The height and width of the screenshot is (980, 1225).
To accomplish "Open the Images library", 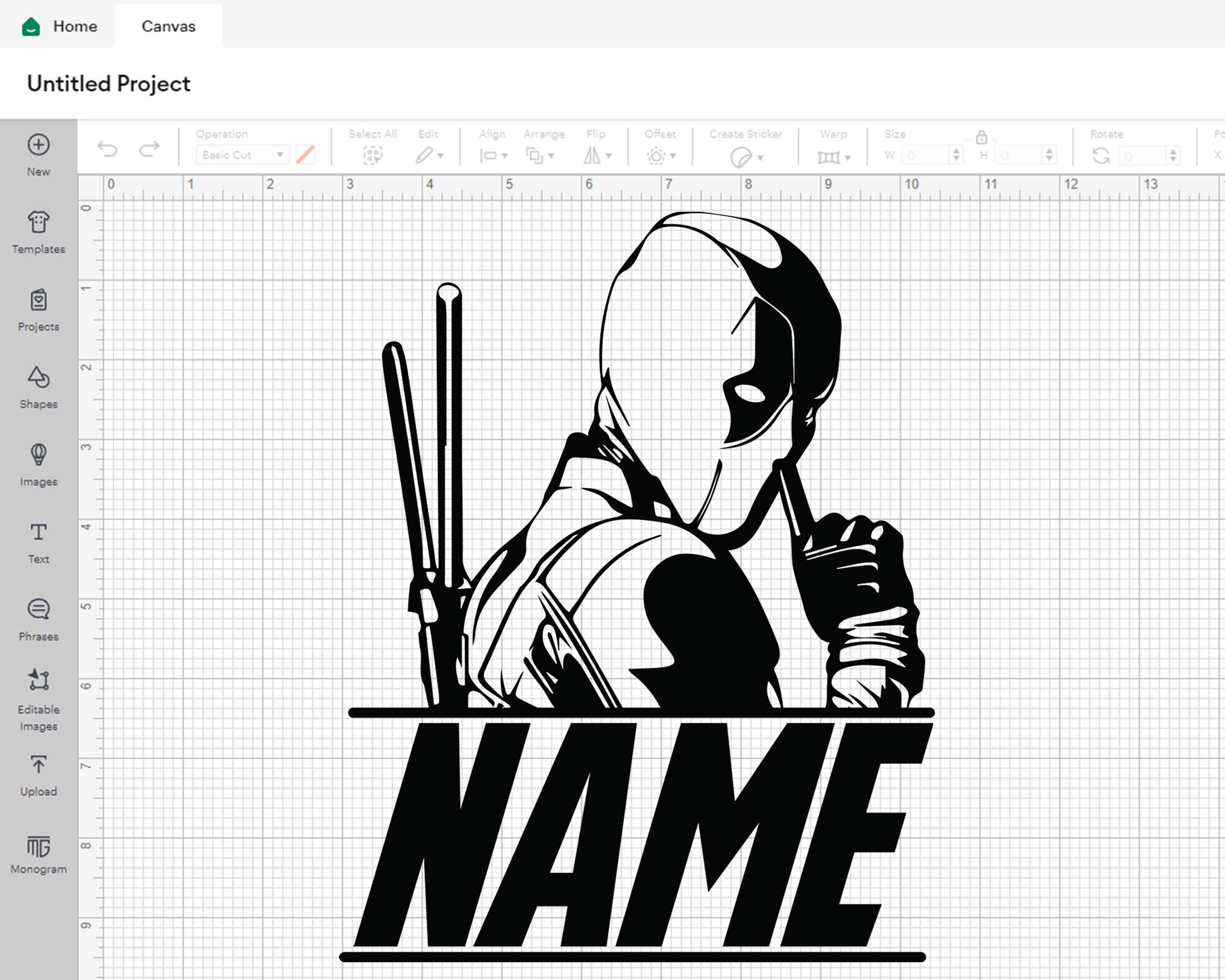I will 38,465.
